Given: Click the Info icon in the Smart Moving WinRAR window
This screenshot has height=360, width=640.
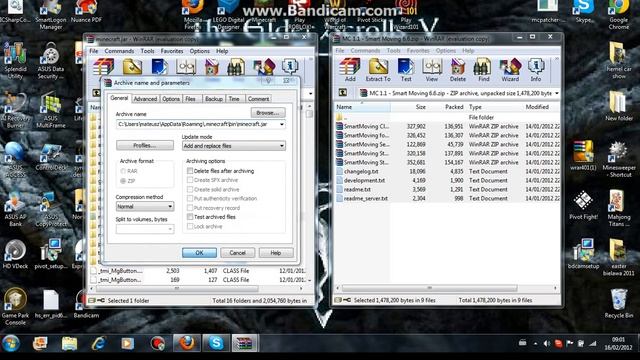Looking at the screenshot, I should tap(536, 70).
